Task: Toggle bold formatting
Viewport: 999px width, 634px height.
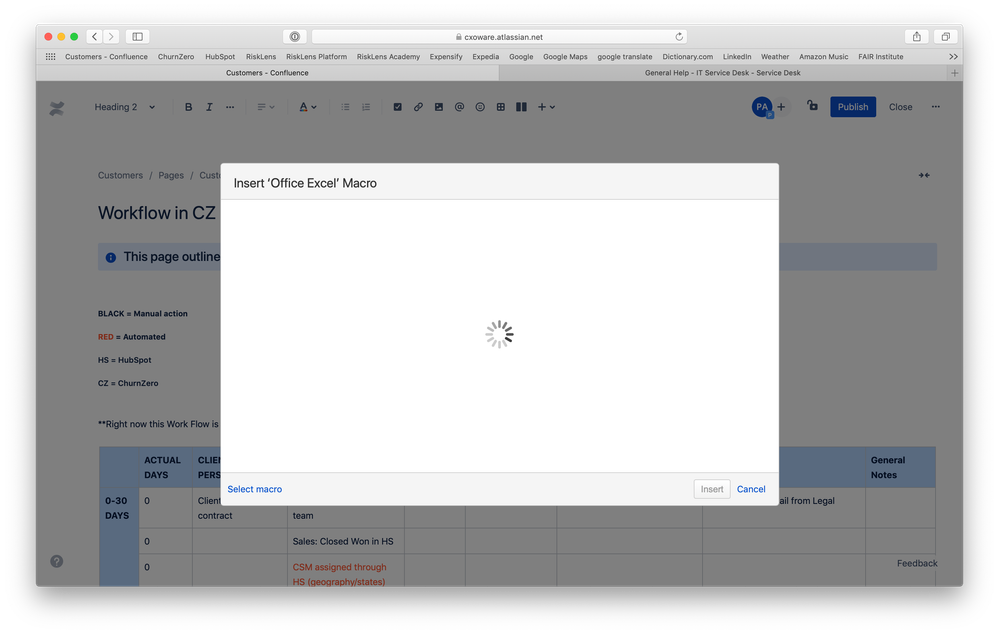Action: (x=188, y=107)
